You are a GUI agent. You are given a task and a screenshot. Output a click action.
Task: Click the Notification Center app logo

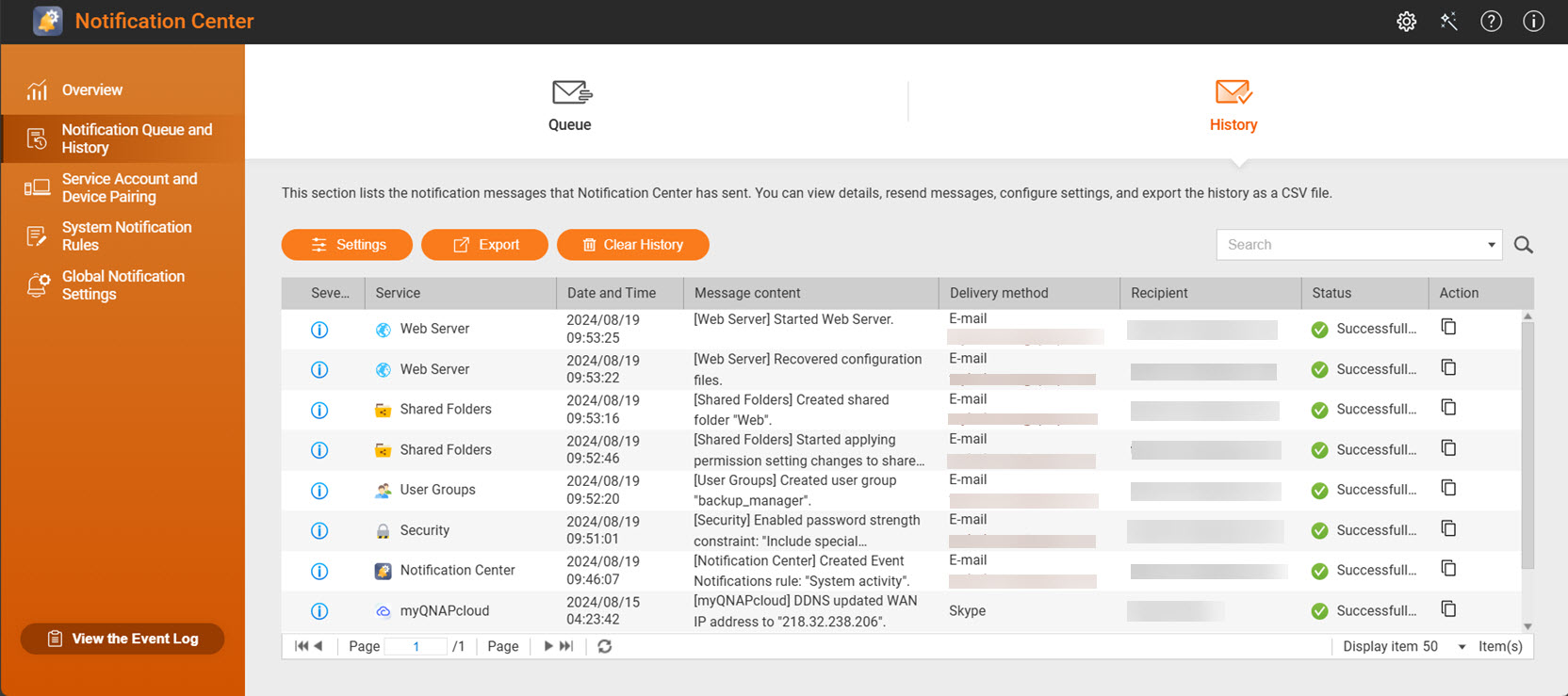48,21
